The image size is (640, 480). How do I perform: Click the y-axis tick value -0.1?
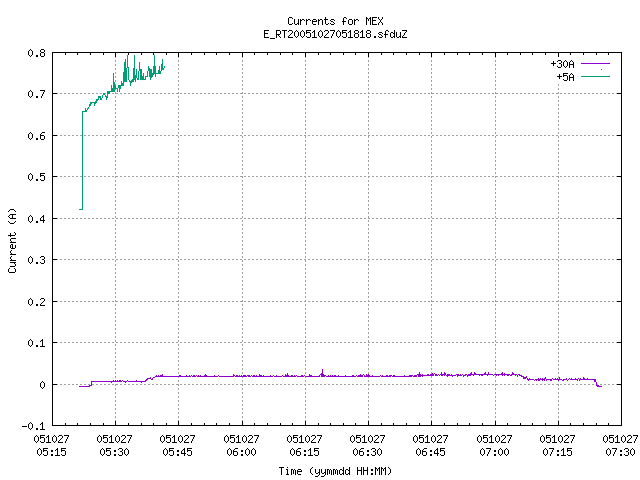pyautogui.click(x=33, y=426)
